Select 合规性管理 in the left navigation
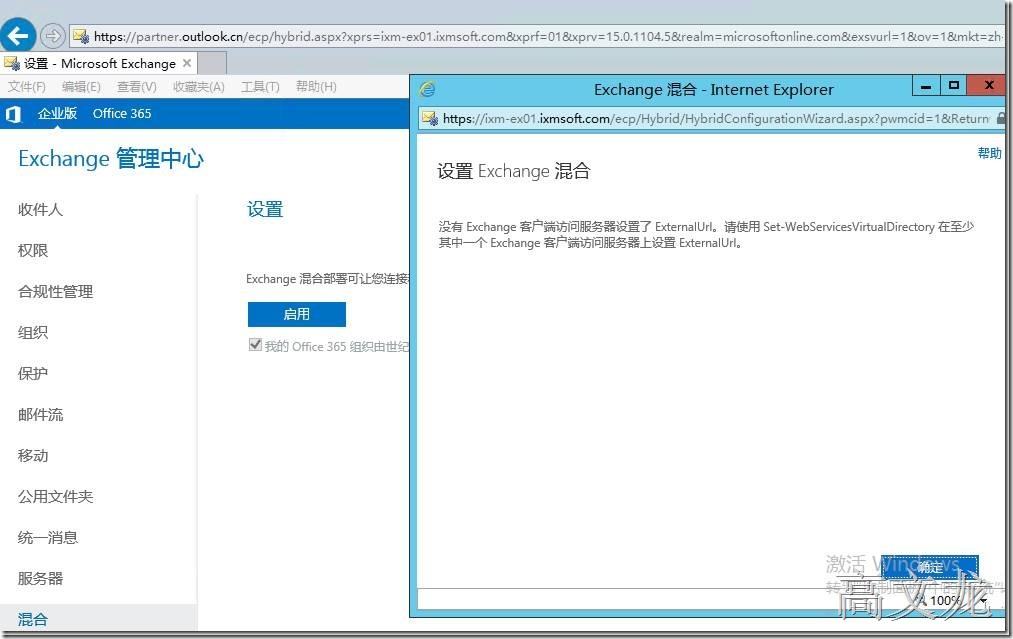Screen dimensions: 1013x639 pyautogui.click(x=56, y=291)
